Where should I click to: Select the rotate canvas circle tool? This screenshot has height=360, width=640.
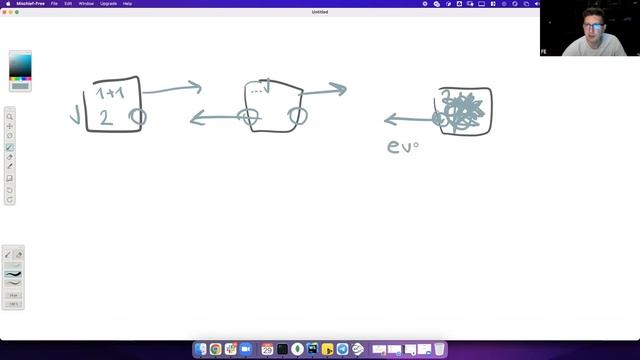coord(10,136)
